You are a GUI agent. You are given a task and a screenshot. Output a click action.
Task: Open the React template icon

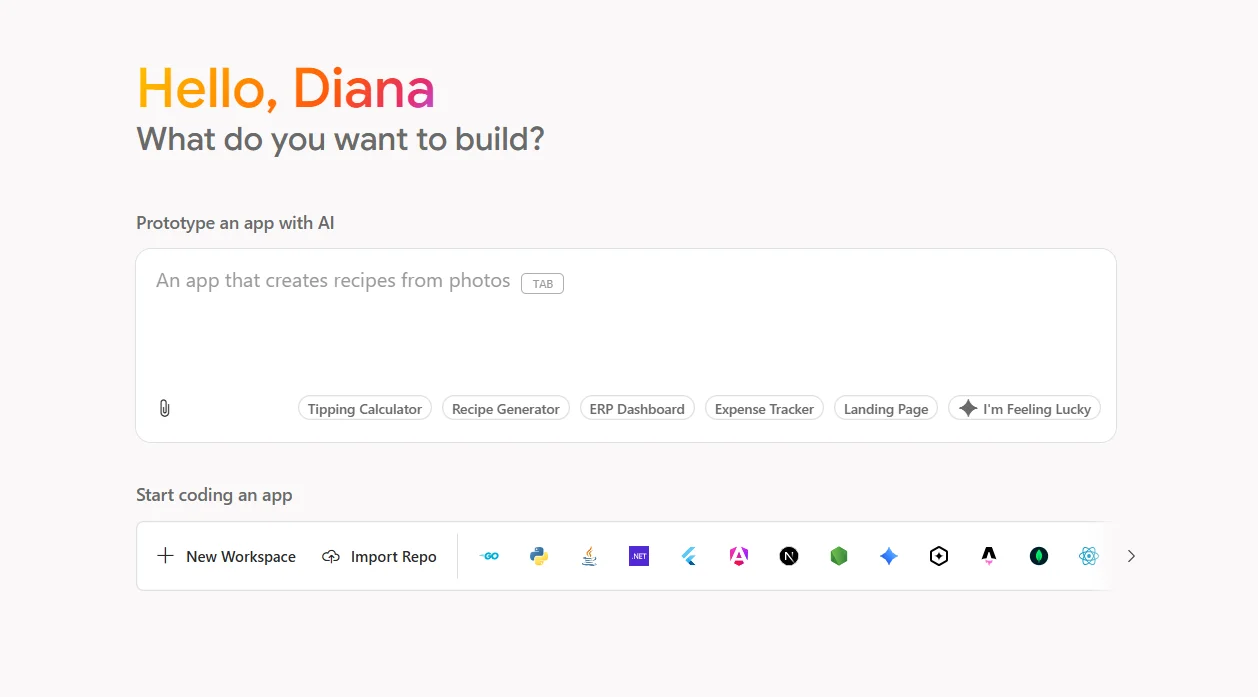coord(1088,556)
